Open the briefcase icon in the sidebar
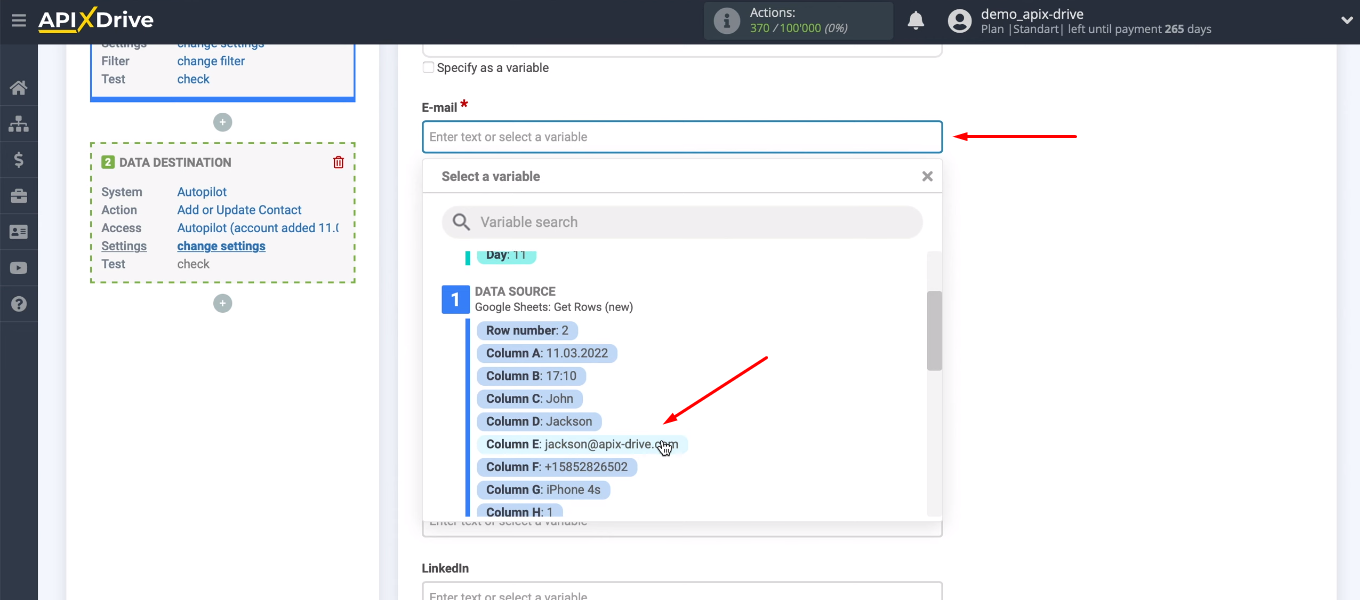Screen dimensions: 1360x600 click(x=19, y=196)
